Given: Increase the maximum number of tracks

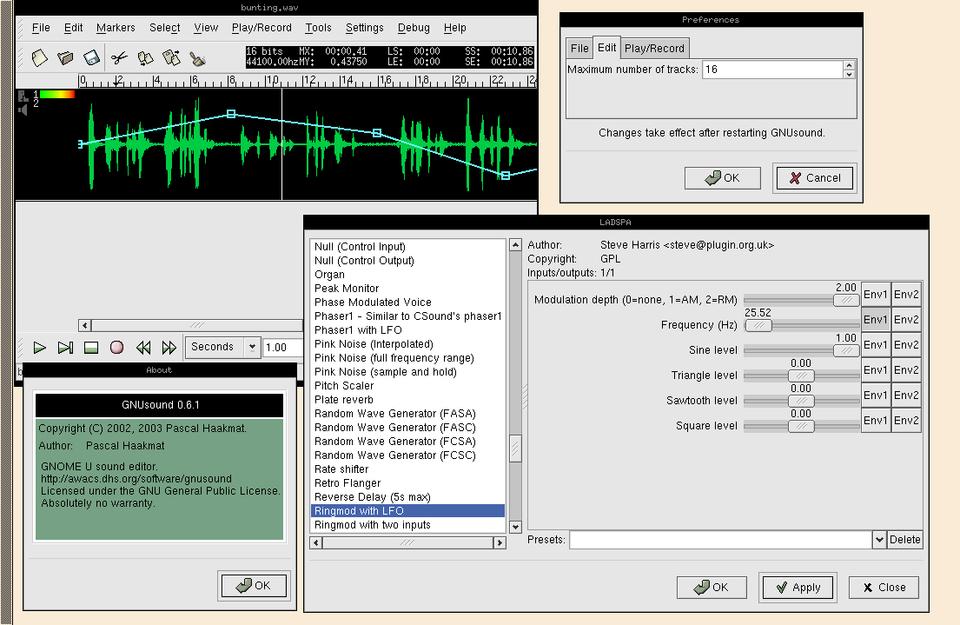Looking at the screenshot, I should point(849,65).
